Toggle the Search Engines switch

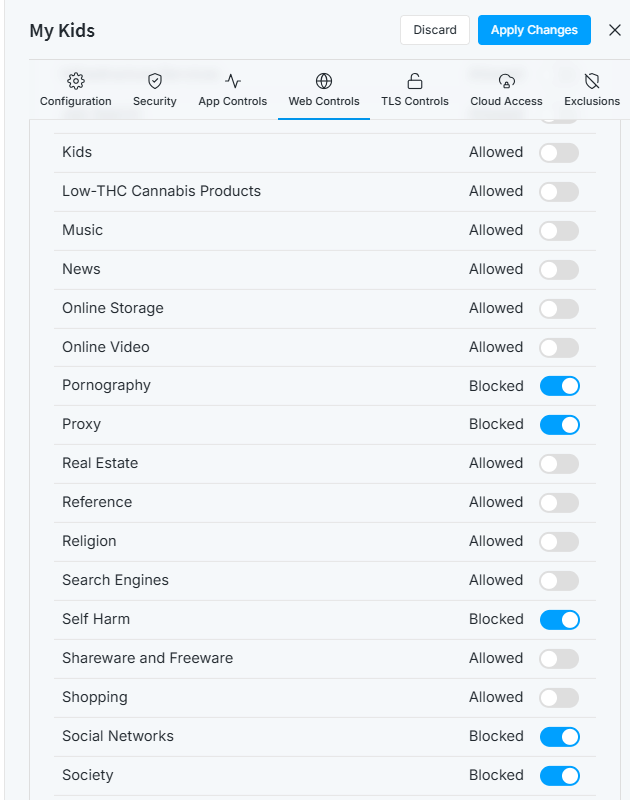[x=559, y=581]
